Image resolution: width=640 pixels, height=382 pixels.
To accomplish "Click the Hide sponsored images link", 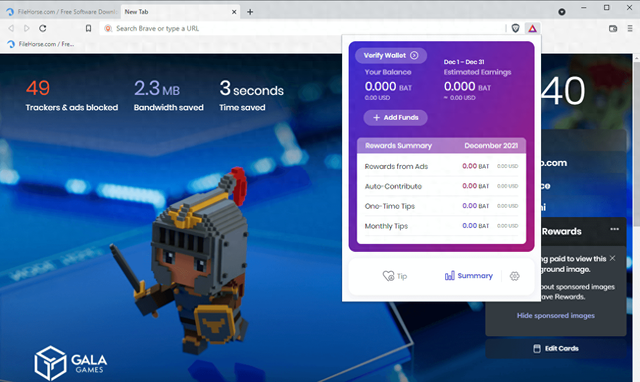I will click(556, 315).
